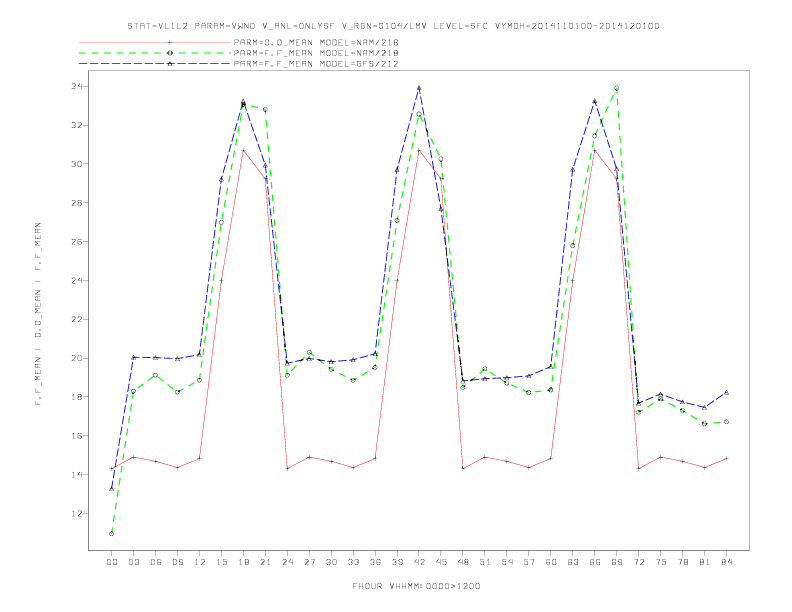Image resolution: width=792 pixels, height=612 pixels.
Task: Click x-axis forecast hour label 63
Action: [x=573, y=562]
